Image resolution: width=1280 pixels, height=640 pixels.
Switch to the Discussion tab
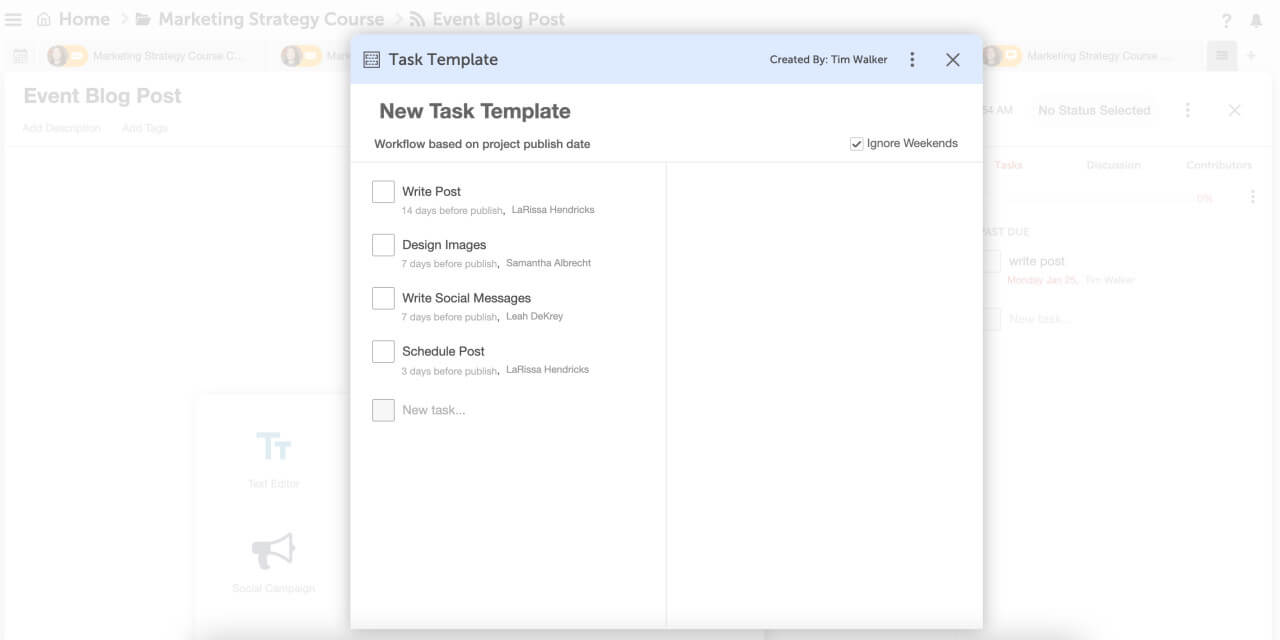tap(1113, 165)
